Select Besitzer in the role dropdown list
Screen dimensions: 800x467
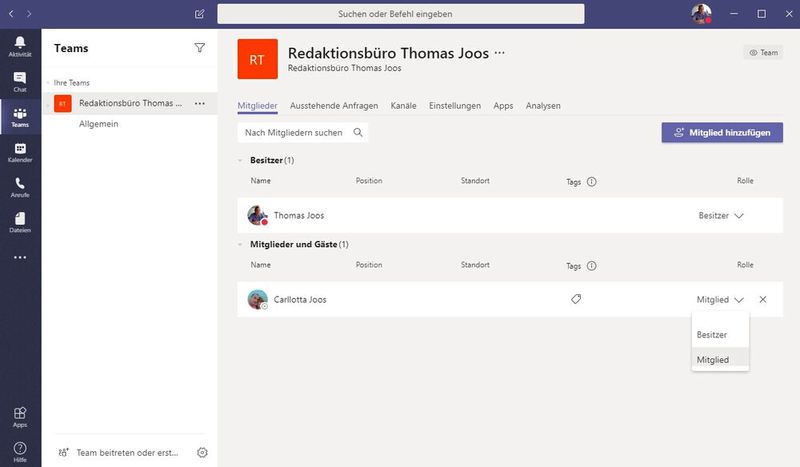tap(712, 334)
